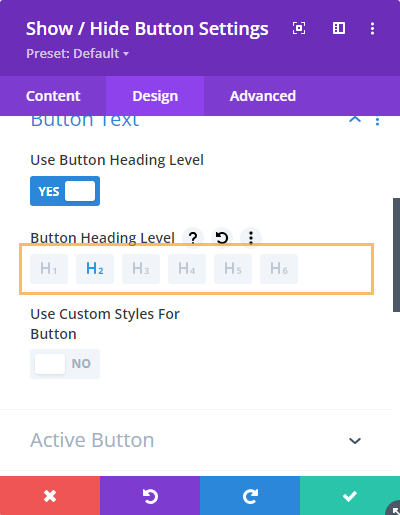
Task: Open the Preset: Default dropdown
Action: click(78, 54)
